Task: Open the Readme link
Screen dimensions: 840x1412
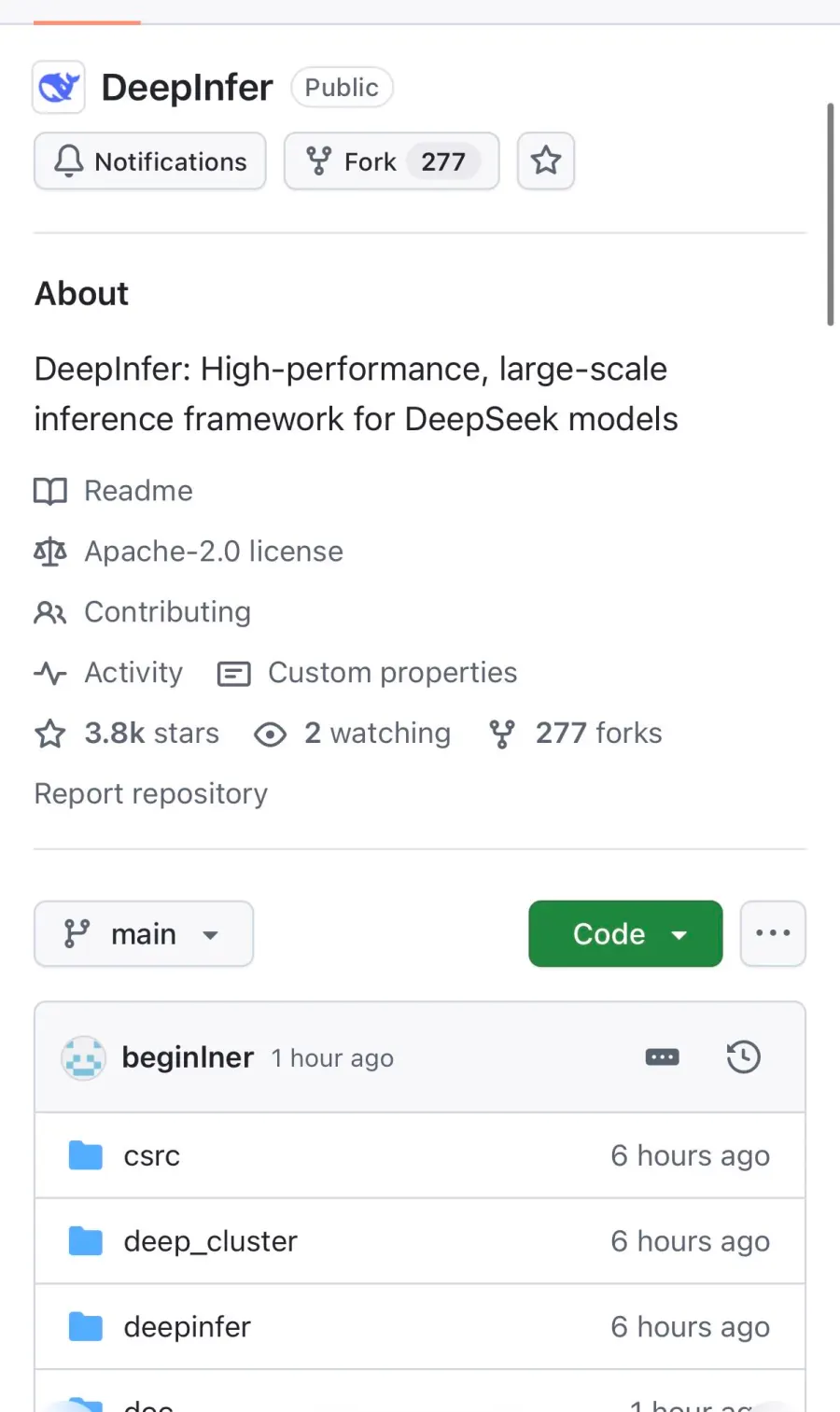Action: [138, 491]
